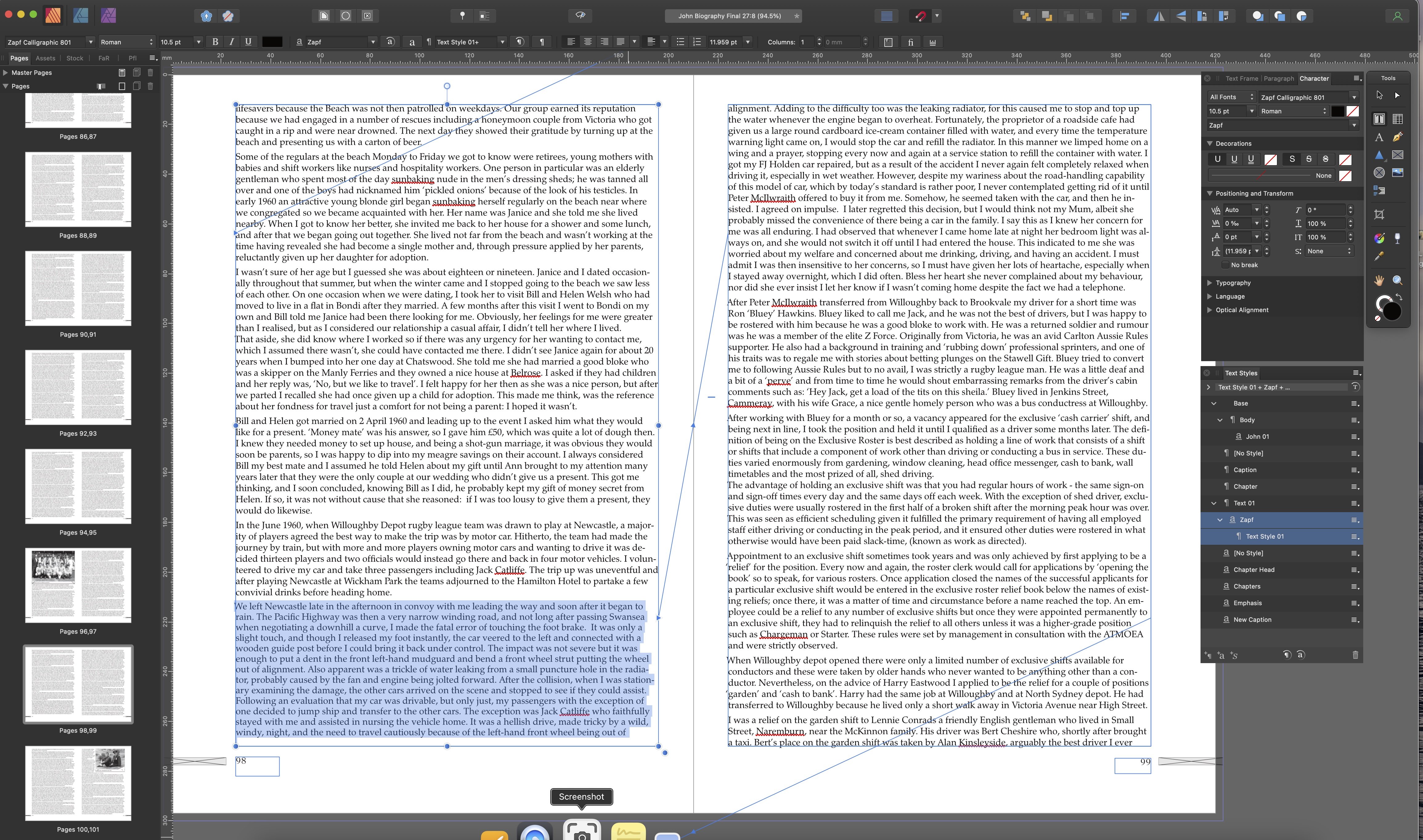Select the View (hand) tool
The width and height of the screenshot is (1423, 840).
point(1379,280)
